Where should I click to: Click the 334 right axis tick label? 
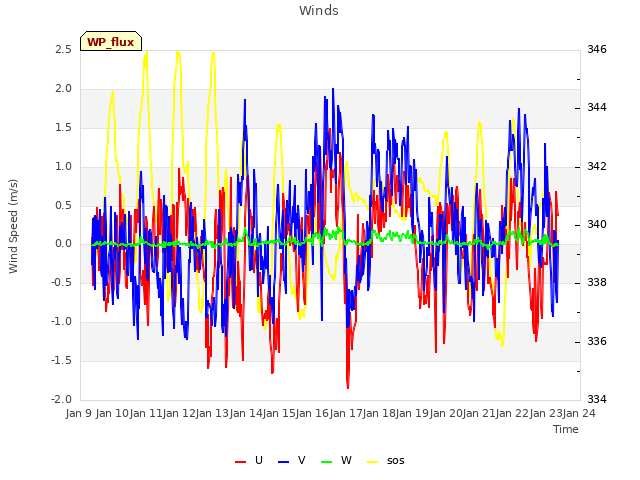tap(597, 399)
